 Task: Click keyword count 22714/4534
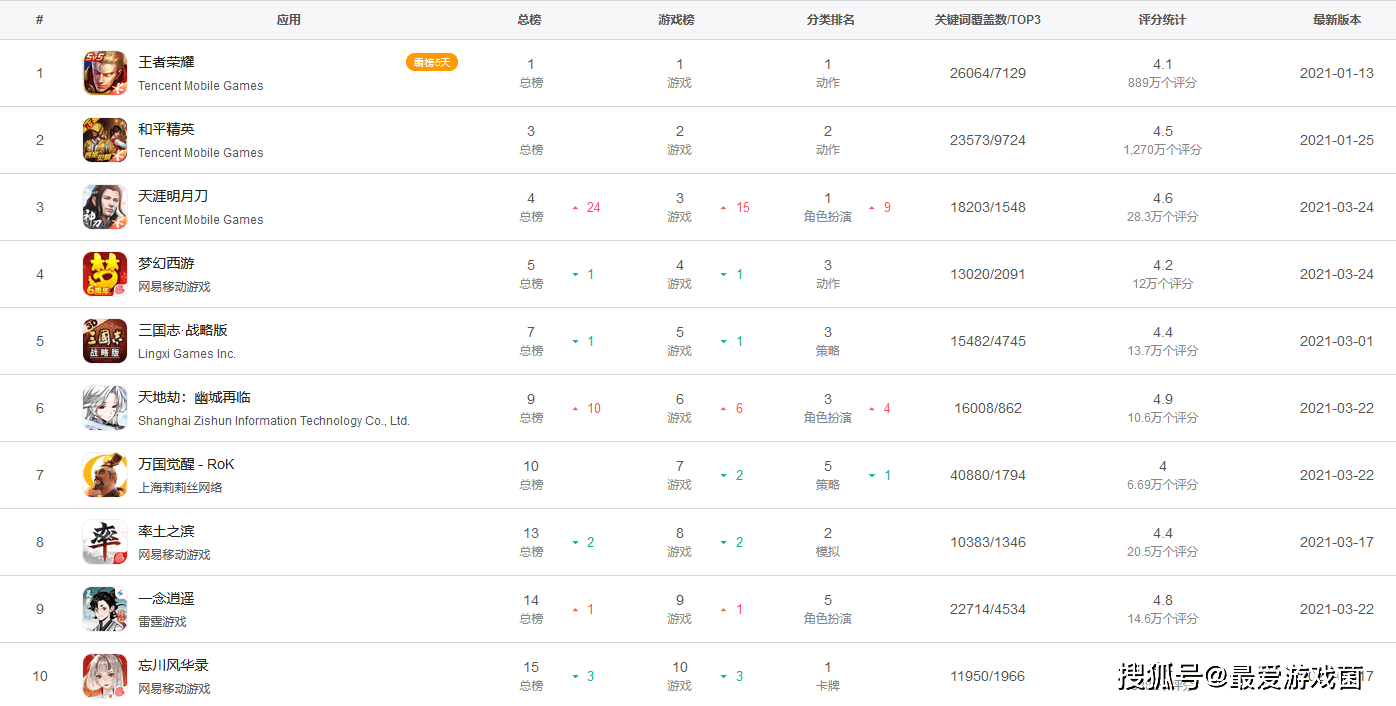coord(988,609)
